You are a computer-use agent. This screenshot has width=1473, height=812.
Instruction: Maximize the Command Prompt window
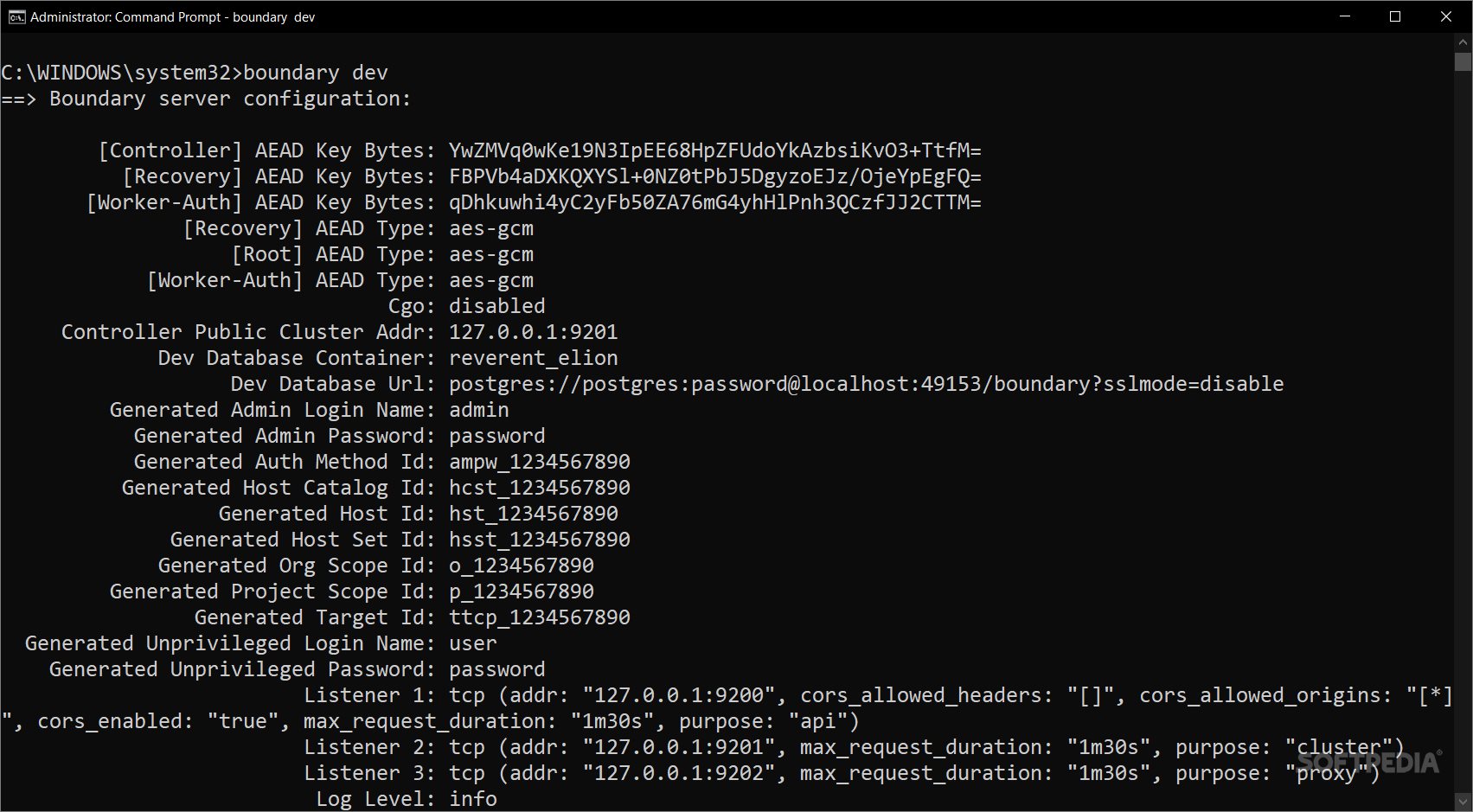pyautogui.click(x=1395, y=16)
